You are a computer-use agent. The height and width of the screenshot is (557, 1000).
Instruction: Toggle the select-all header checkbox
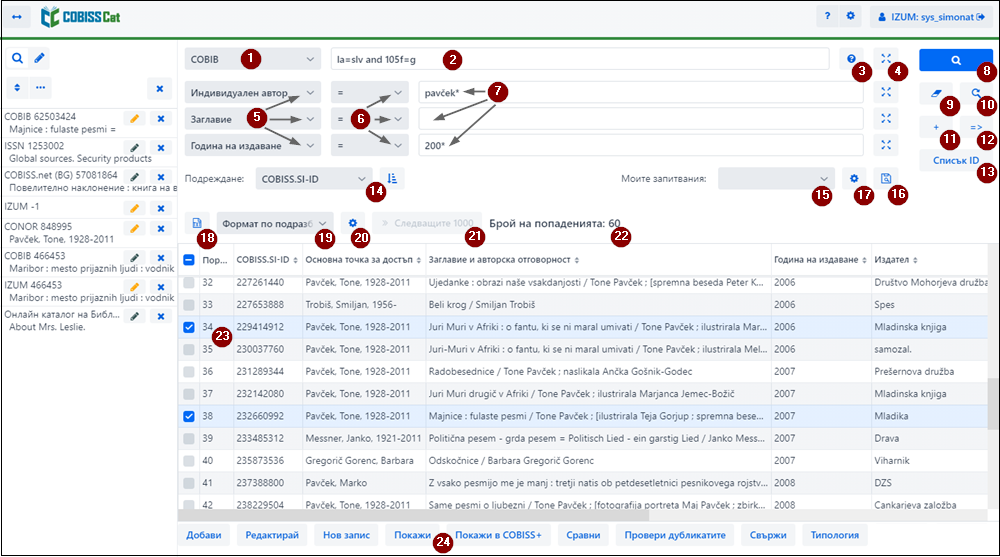pos(189,260)
